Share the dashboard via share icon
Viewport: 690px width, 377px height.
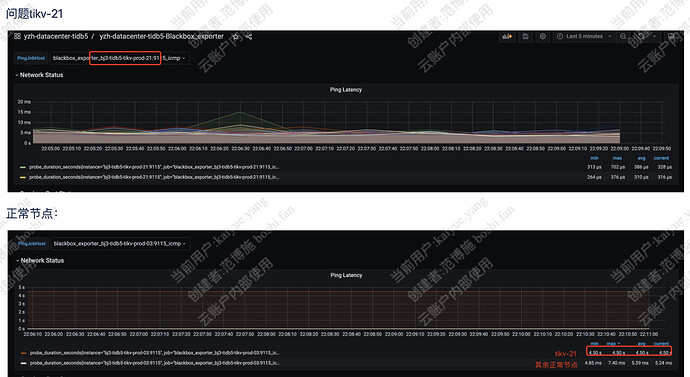tap(249, 37)
